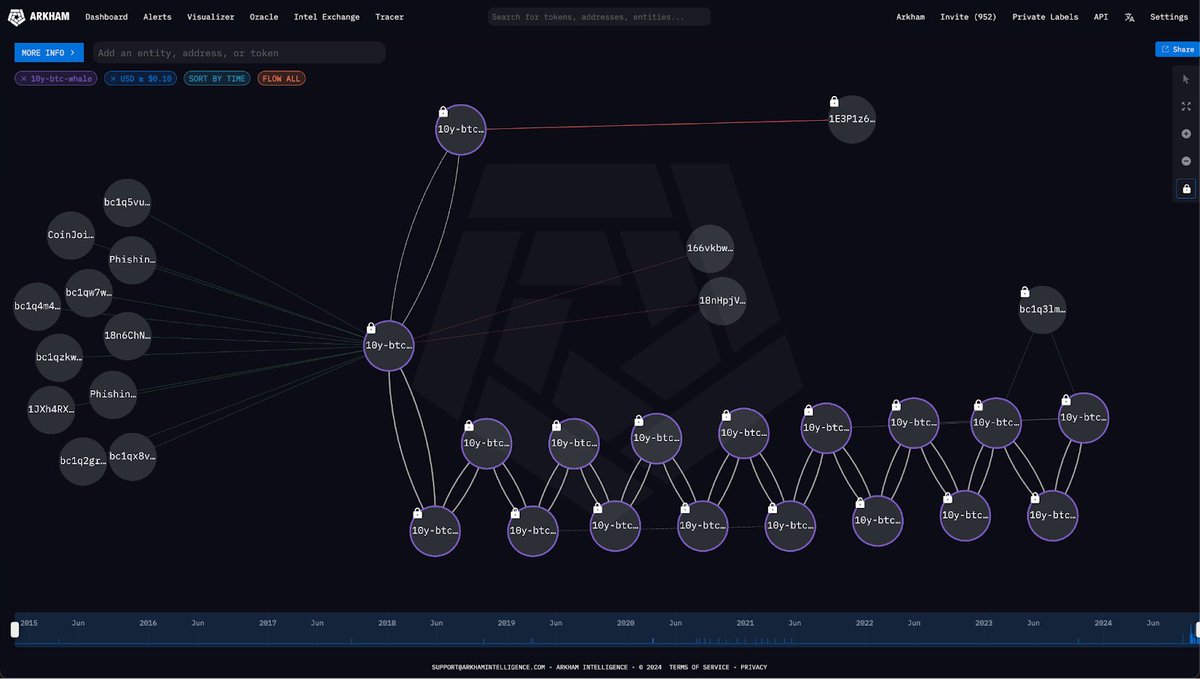Select the 18n6ChN... node
This screenshot has width=1200, height=679.
click(x=127, y=335)
